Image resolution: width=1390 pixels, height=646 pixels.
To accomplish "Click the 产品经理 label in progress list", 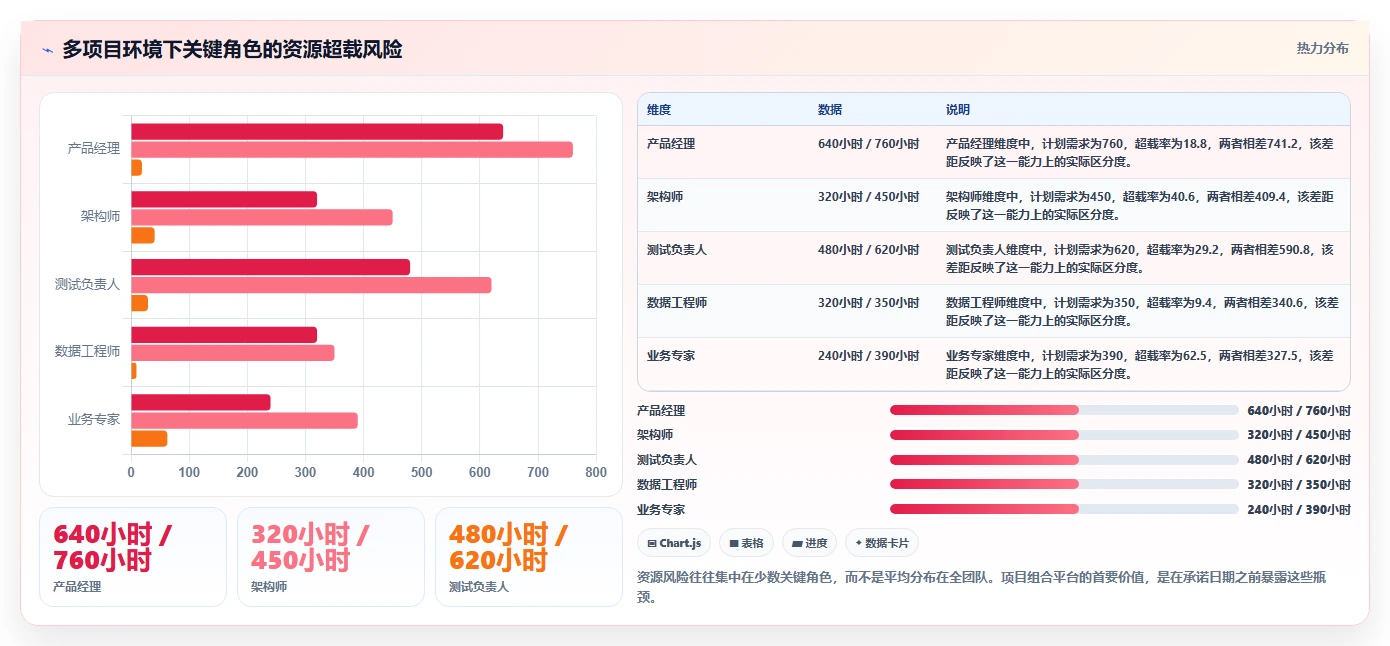I will pyautogui.click(x=661, y=411).
